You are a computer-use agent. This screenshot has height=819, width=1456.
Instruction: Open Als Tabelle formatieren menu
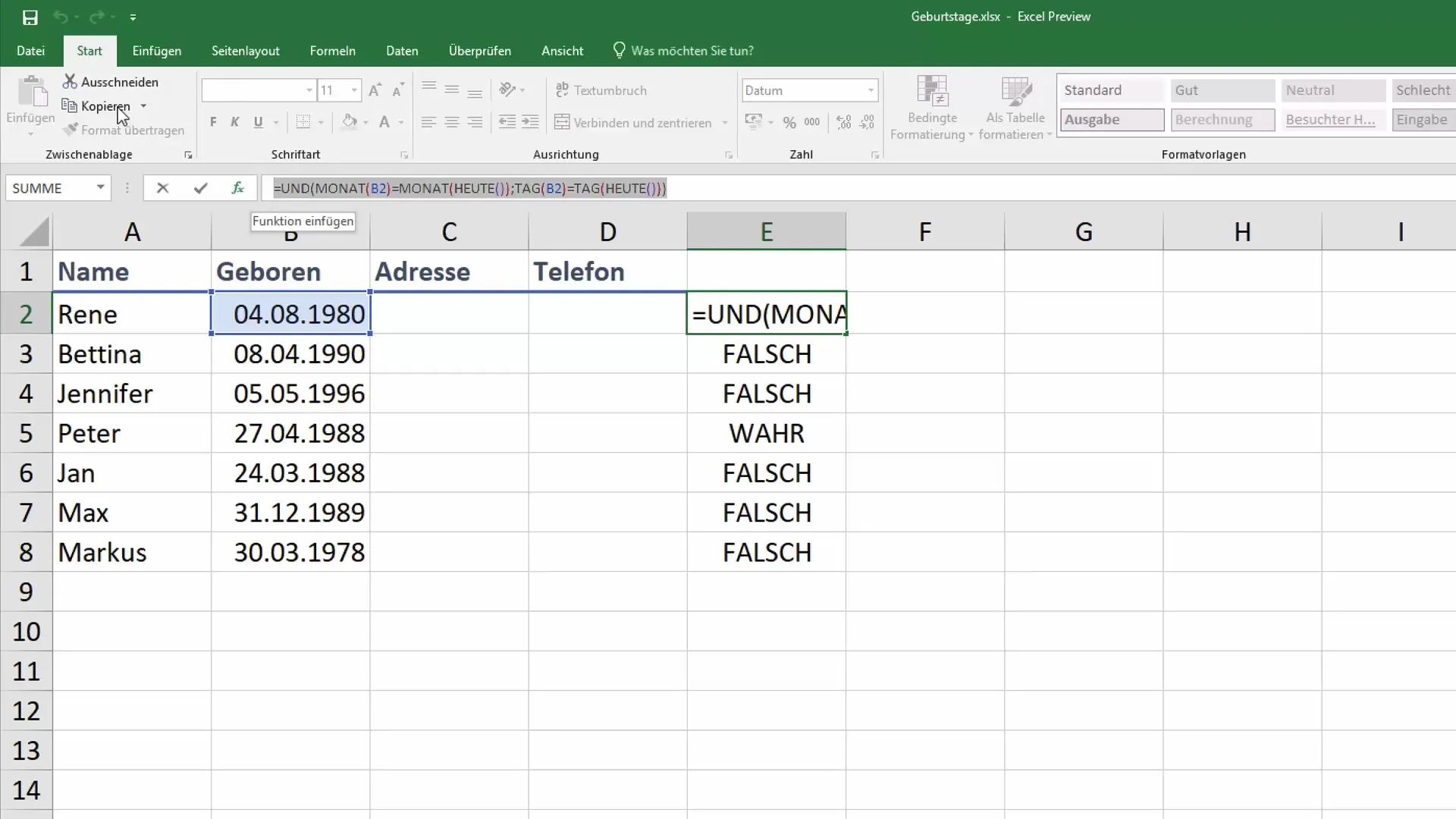(1015, 108)
